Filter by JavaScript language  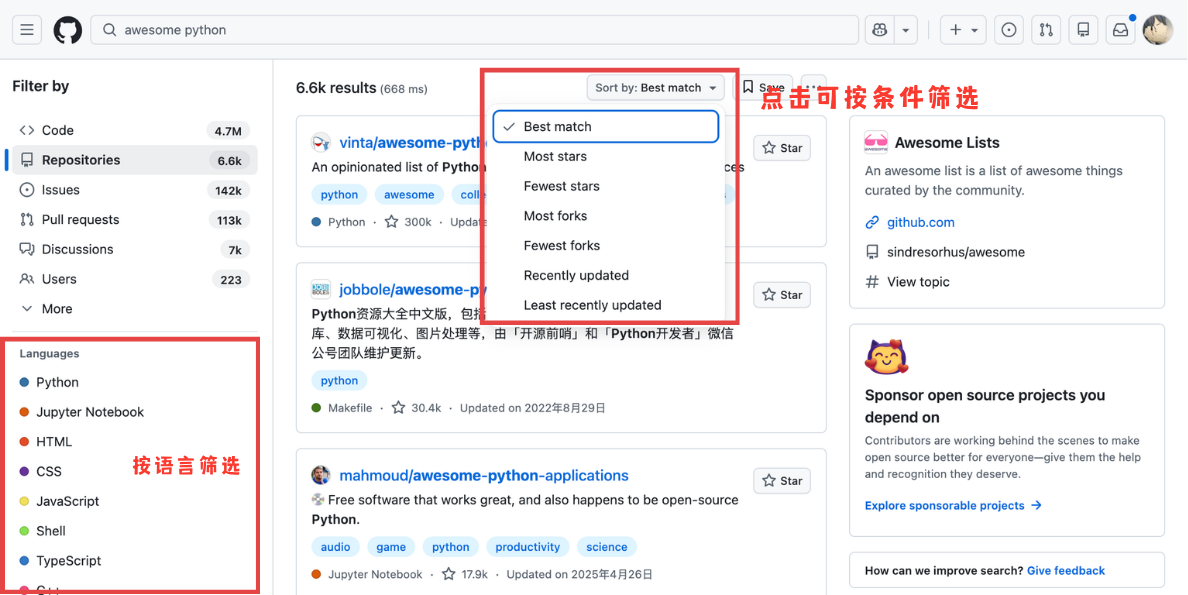coord(59,501)
